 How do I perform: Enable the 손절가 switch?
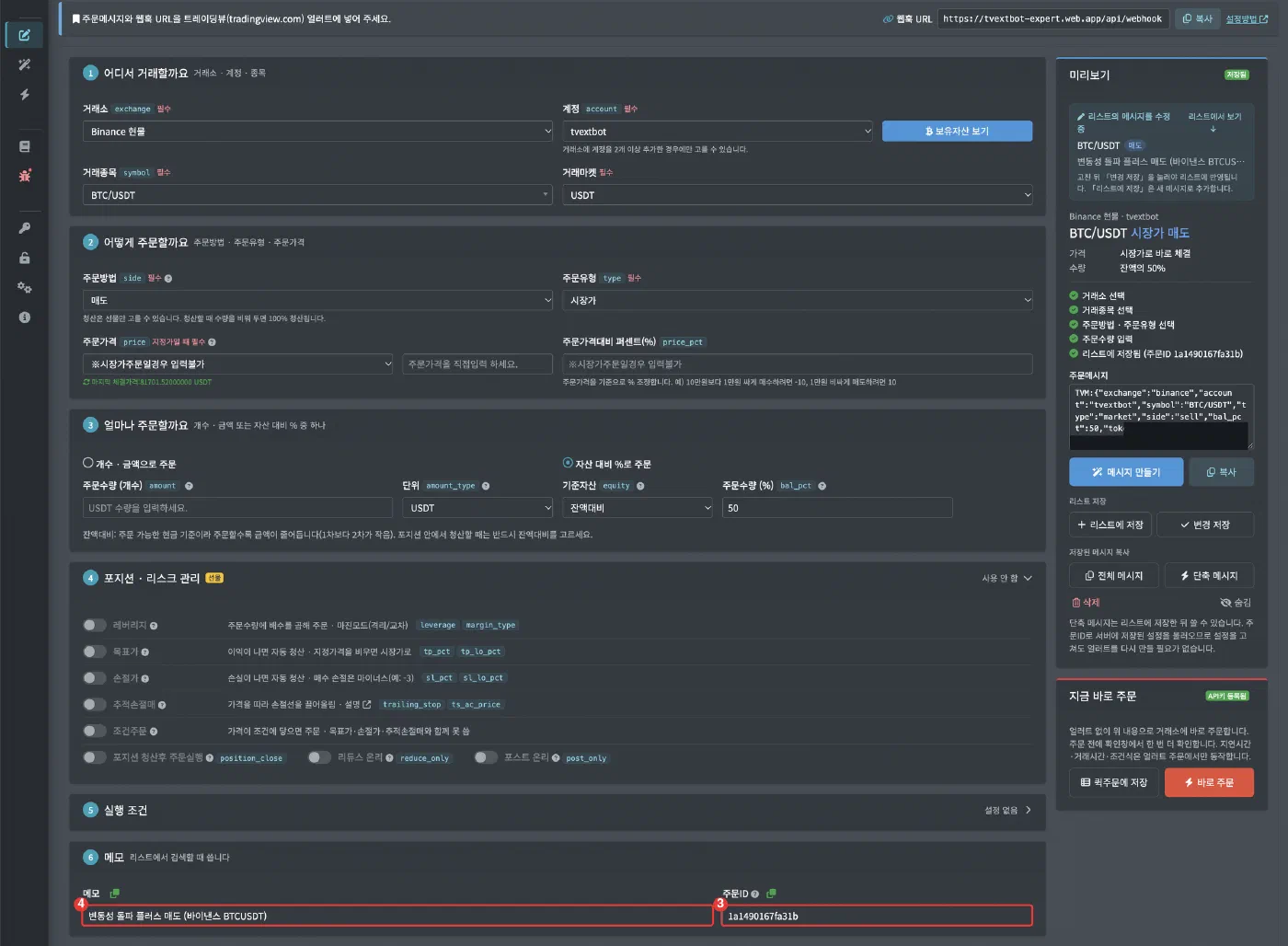(x=95, y=678)
